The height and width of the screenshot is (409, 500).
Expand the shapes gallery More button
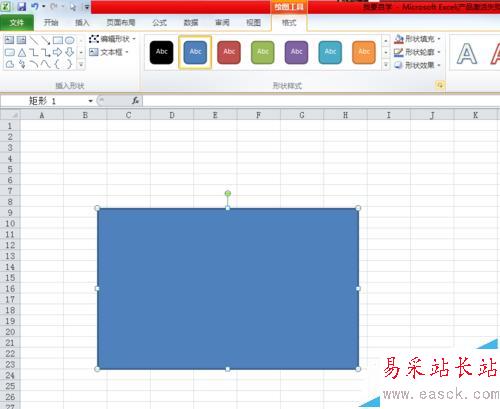point(81,64)
